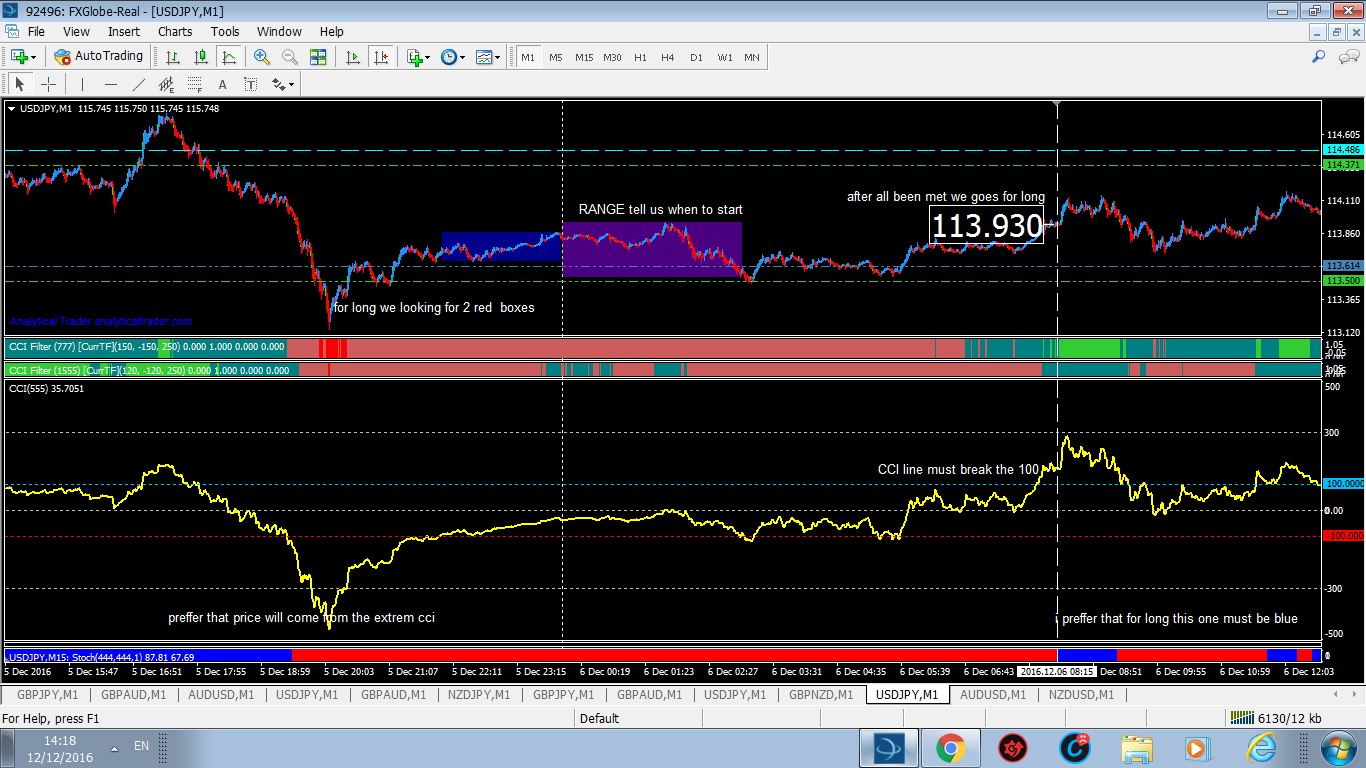Image resolution: width=1366 pixels, height=768 pixels.
Task: Click the 6130/12 kb connection status
Action: [1277, 718]
